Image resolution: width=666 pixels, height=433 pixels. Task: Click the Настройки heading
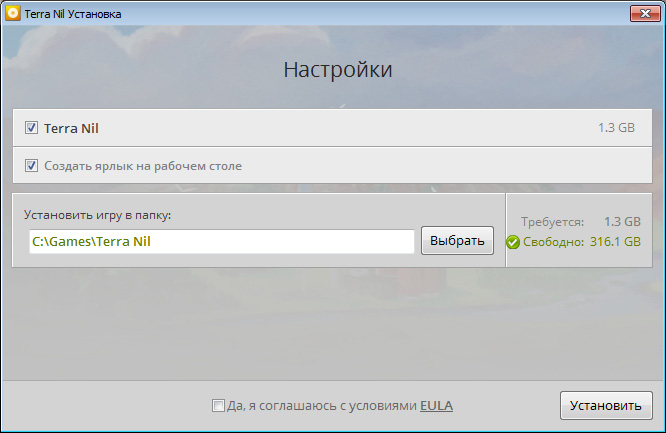tap(338, 70)
